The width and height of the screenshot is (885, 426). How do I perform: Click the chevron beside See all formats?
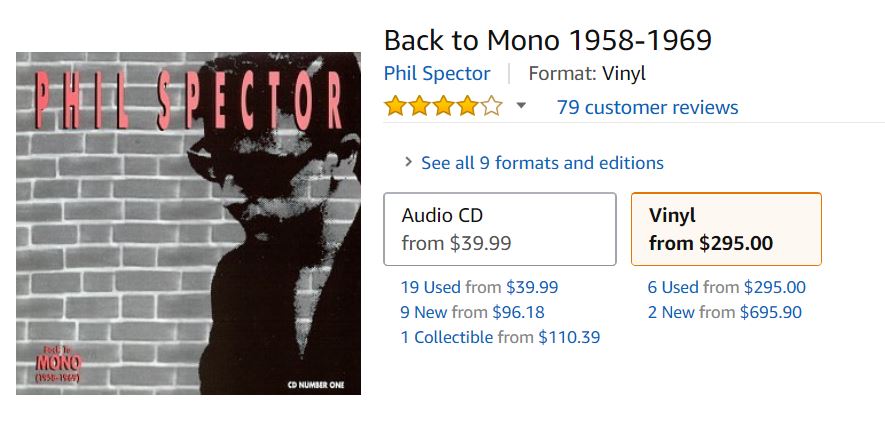pyautogui.click(x=408, y=162)
